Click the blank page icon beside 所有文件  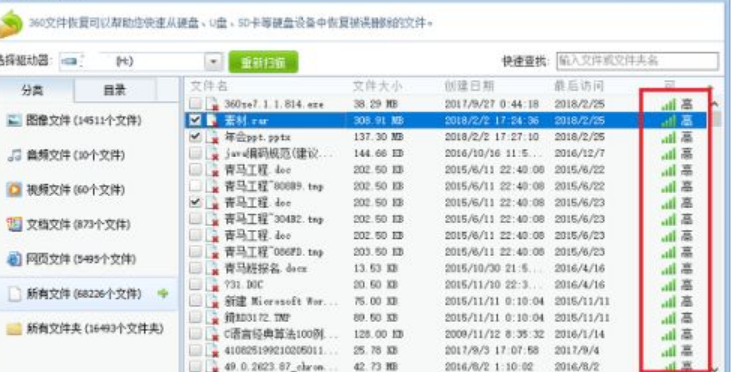[15, 294]
